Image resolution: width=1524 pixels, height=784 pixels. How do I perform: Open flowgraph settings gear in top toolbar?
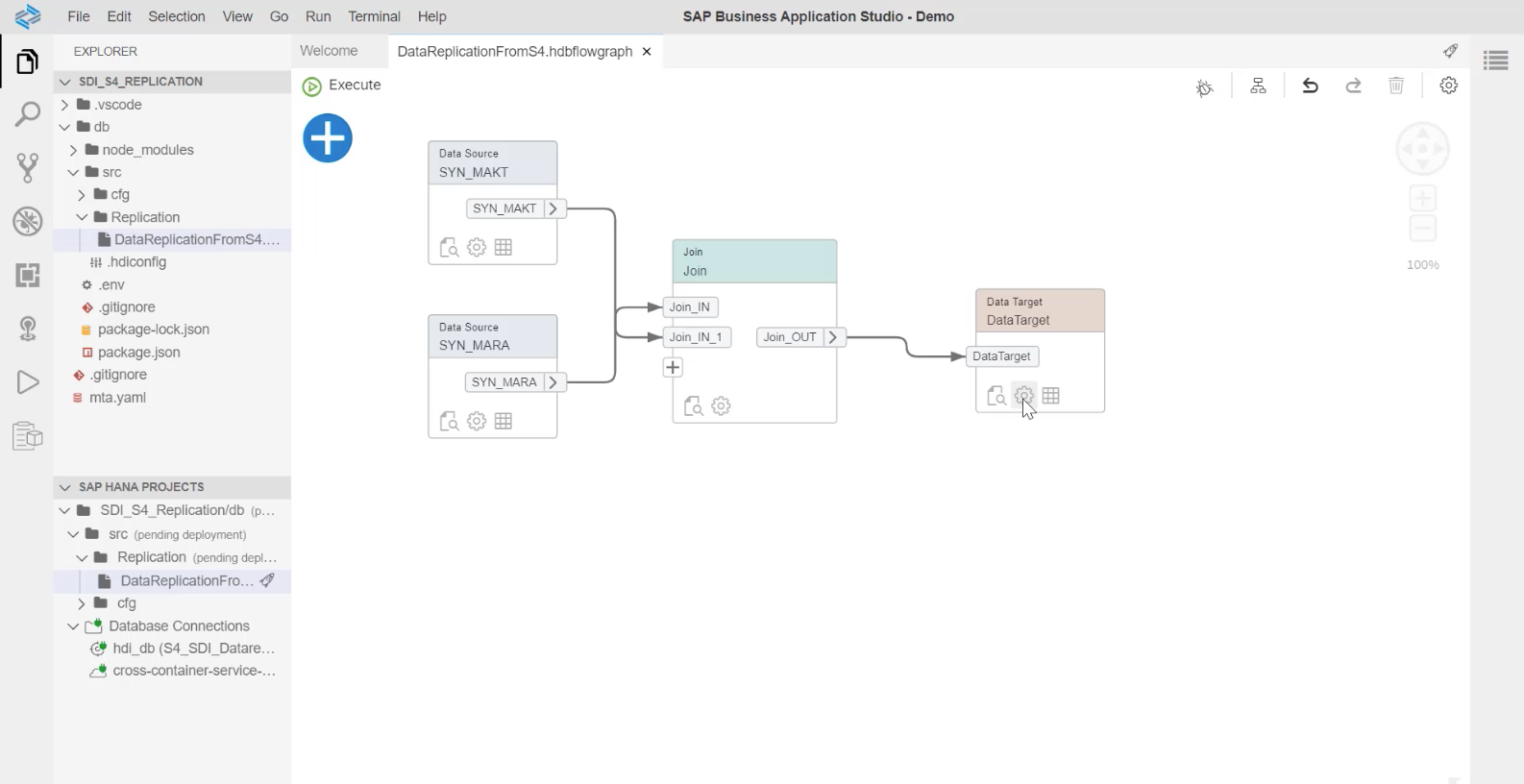coord(1448,86)
